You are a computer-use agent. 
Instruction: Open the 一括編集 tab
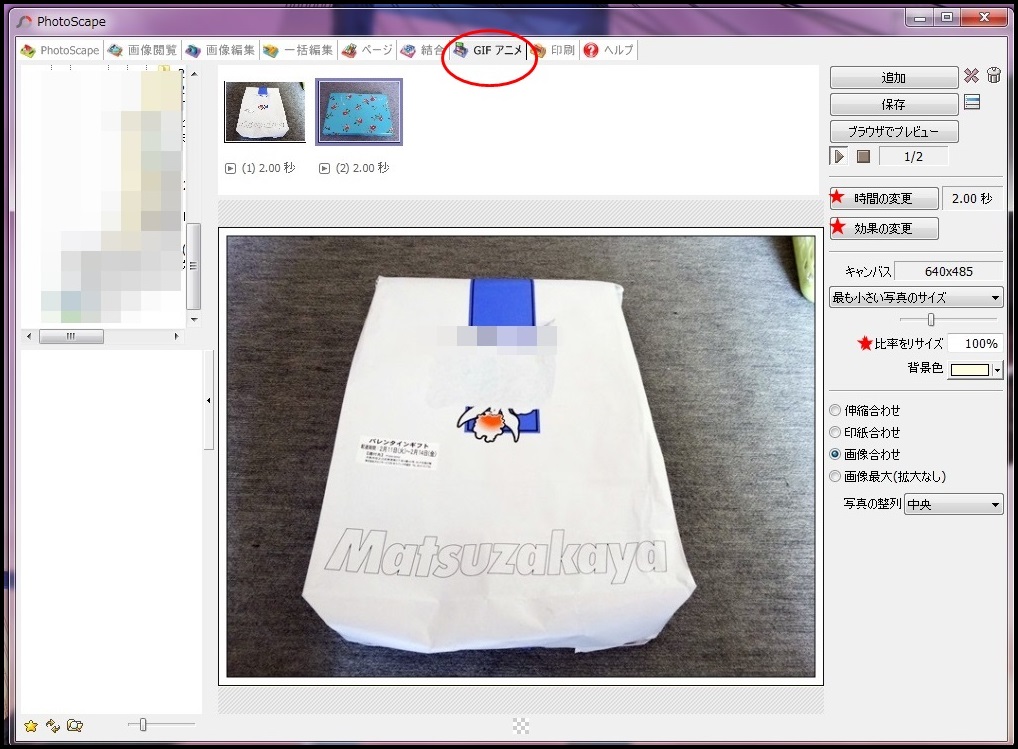(x=298, y=50)
